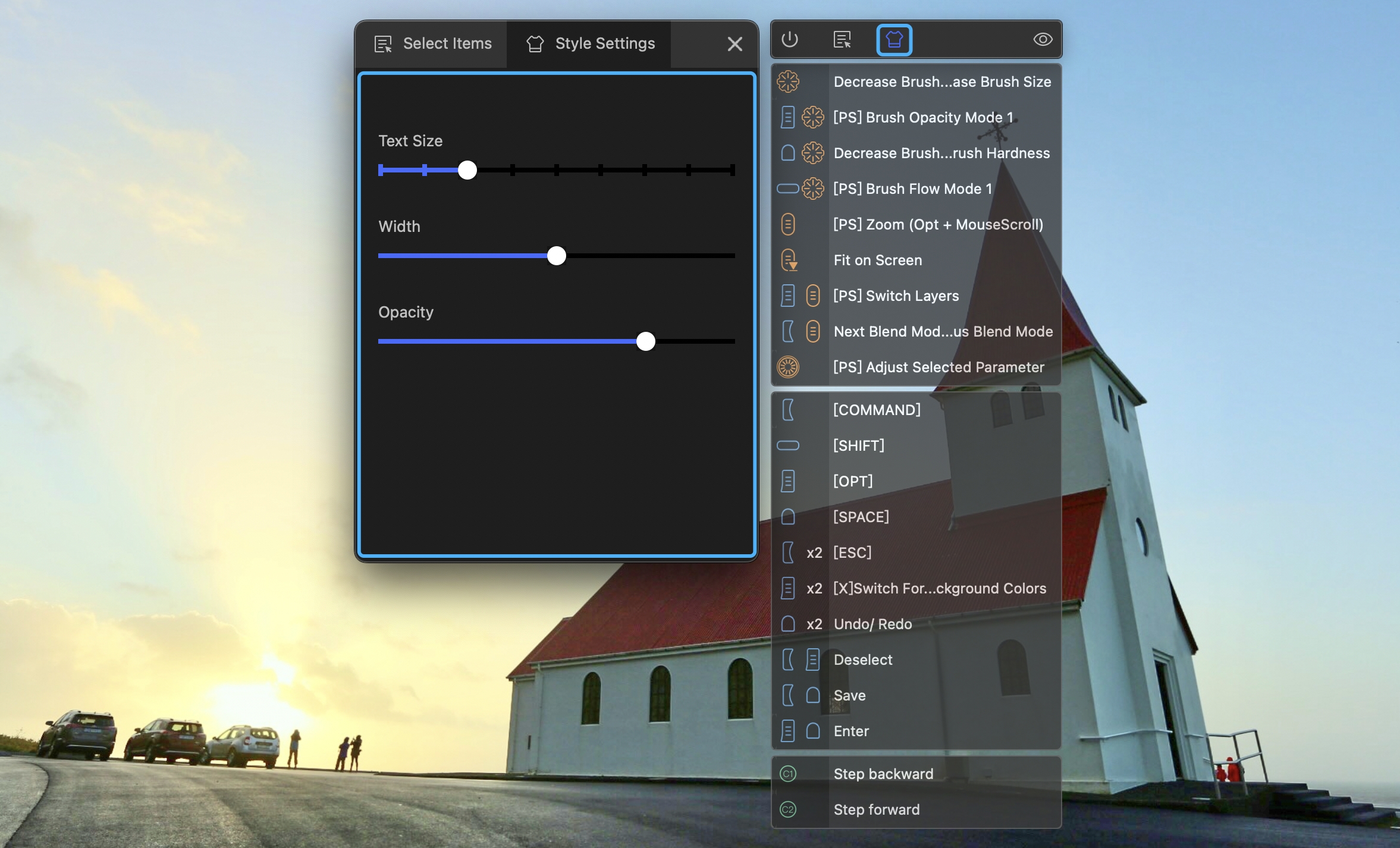The height and width of the screenshot is (848, 1400).
Task: Select '[PS] Zoom (Opt + MouseScroll)' entry
Action: [x=916, y=224]
